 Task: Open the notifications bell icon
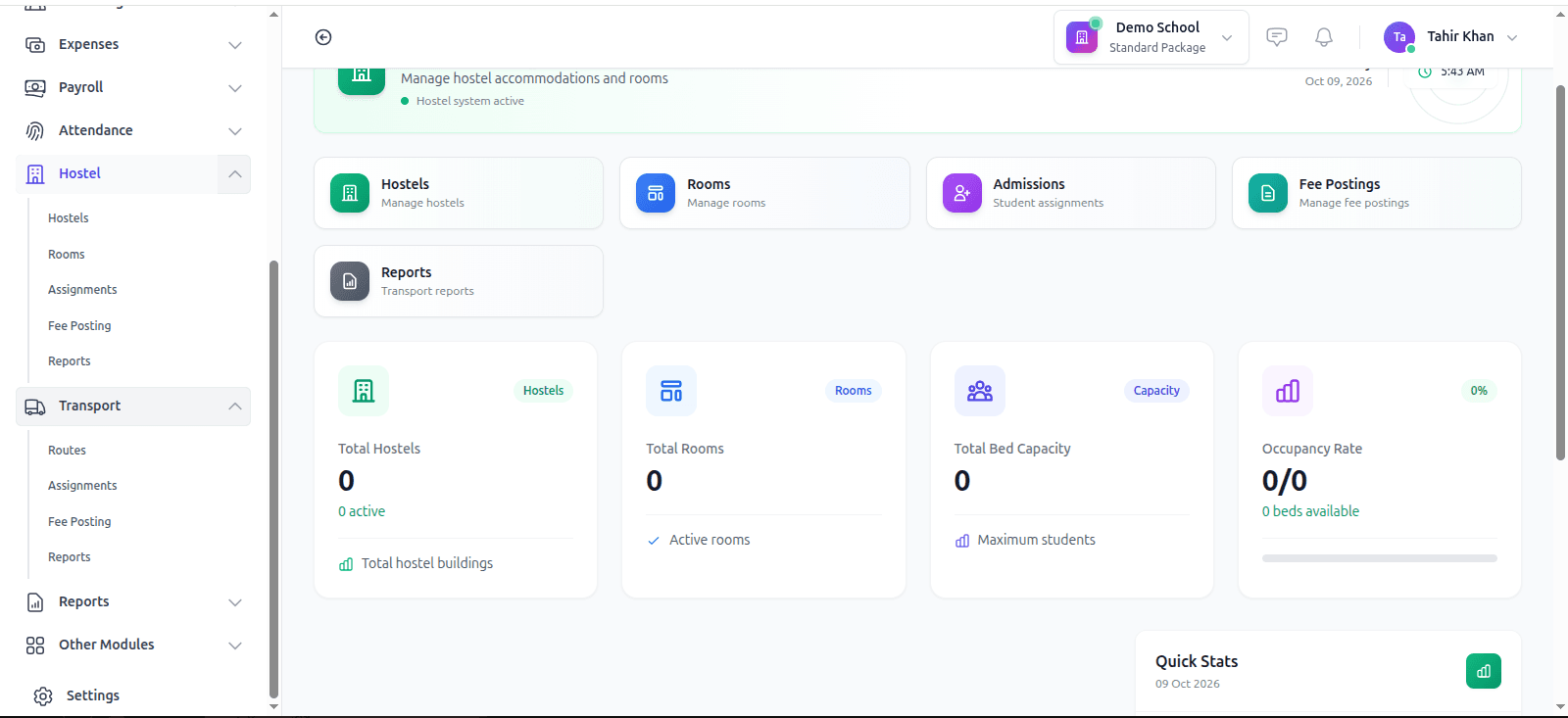coord(1324,37)
